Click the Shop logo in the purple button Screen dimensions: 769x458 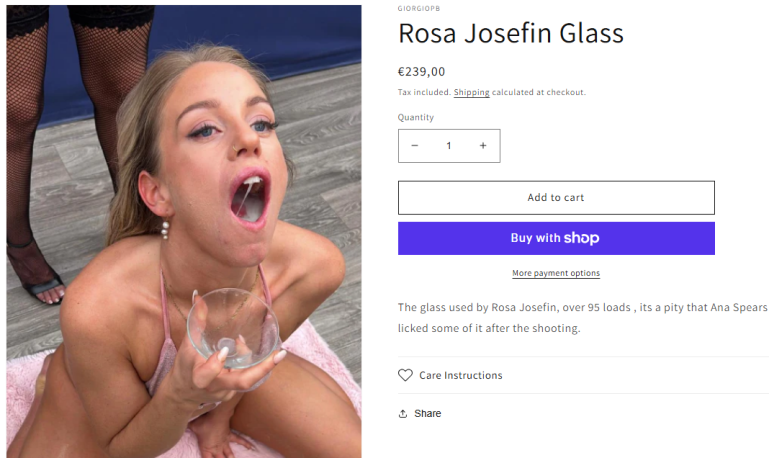(x=581, y=238)
